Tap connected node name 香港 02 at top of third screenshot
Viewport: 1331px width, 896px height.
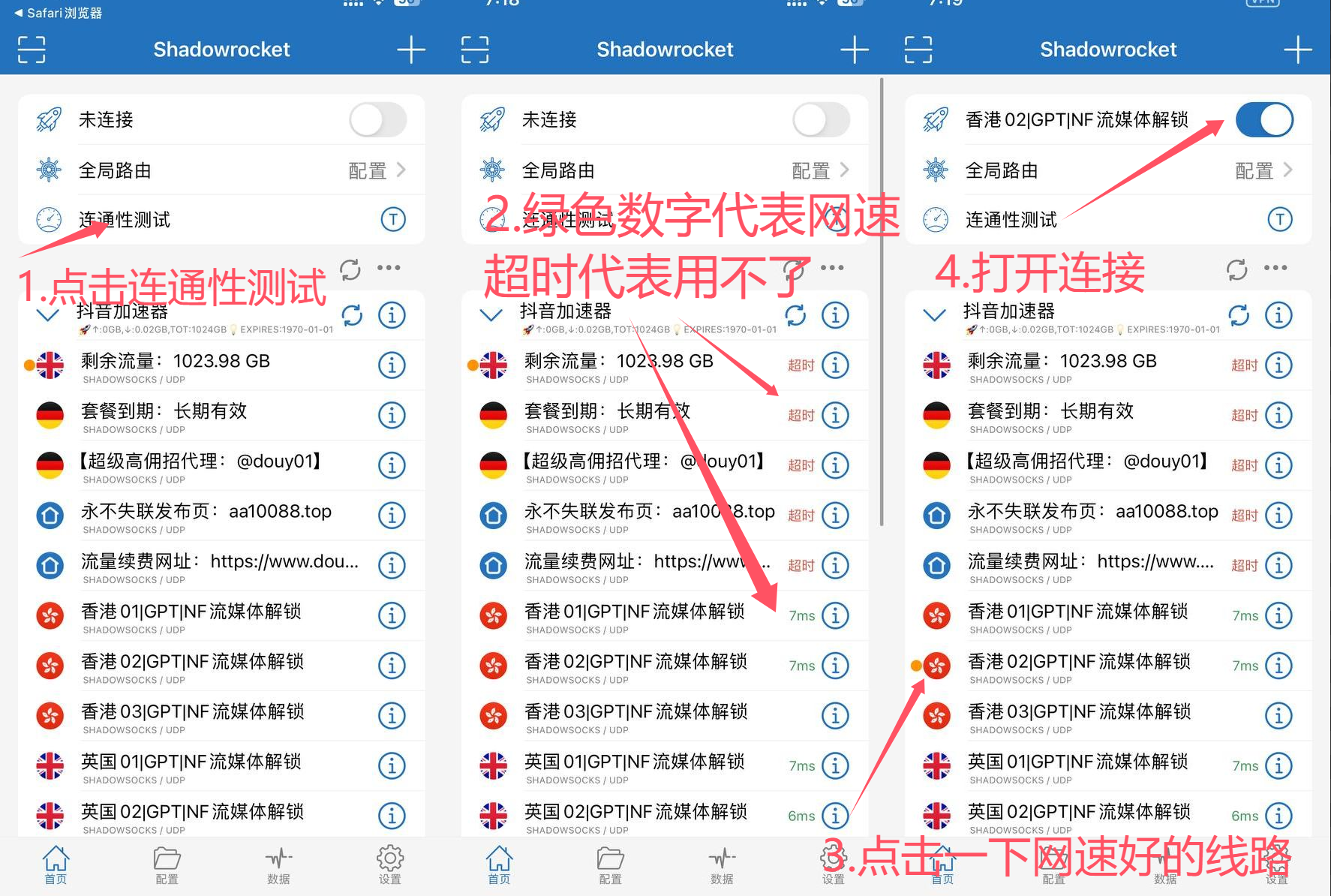coord(1077,120)
